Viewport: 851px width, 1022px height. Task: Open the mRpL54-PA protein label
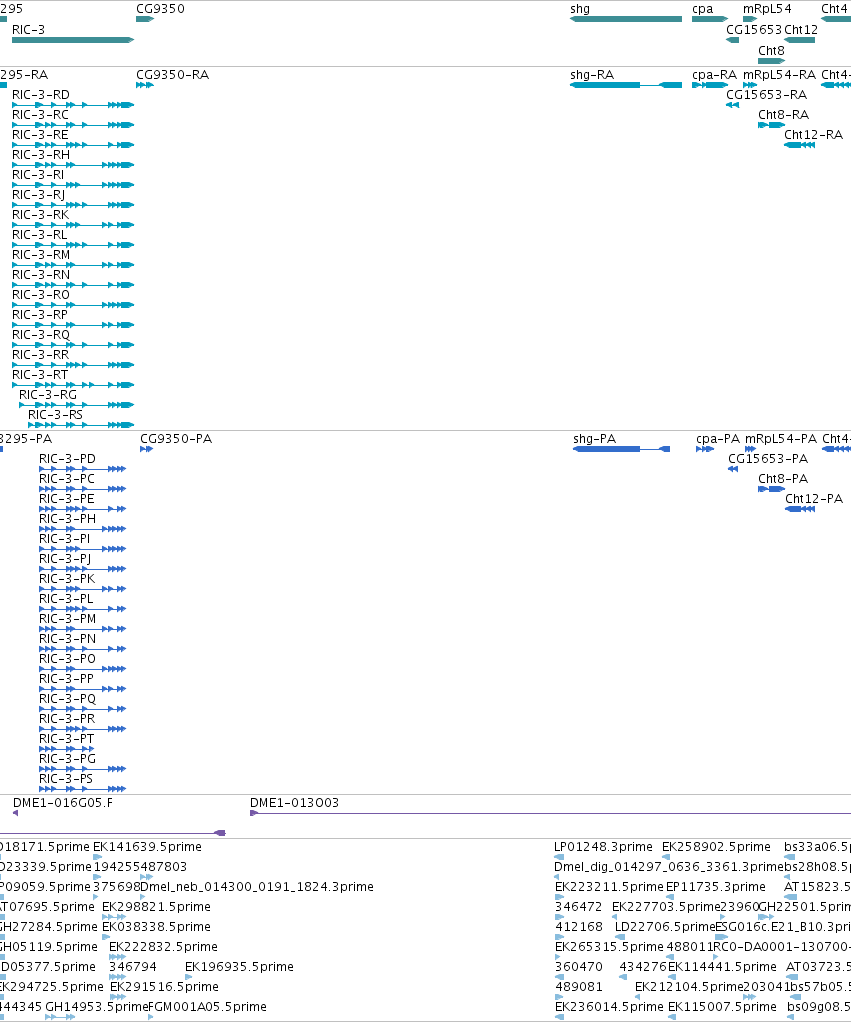[x=781, y=439]
